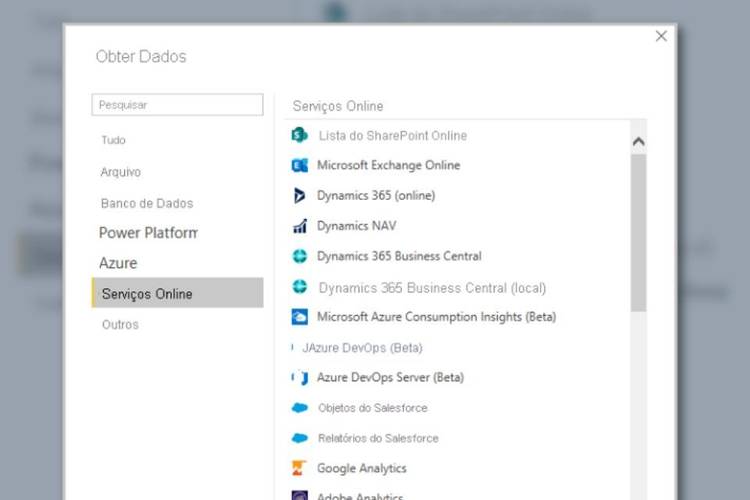Select the Serviços Online category
Viewport: 750px width, 500px height.
[177, 293]
